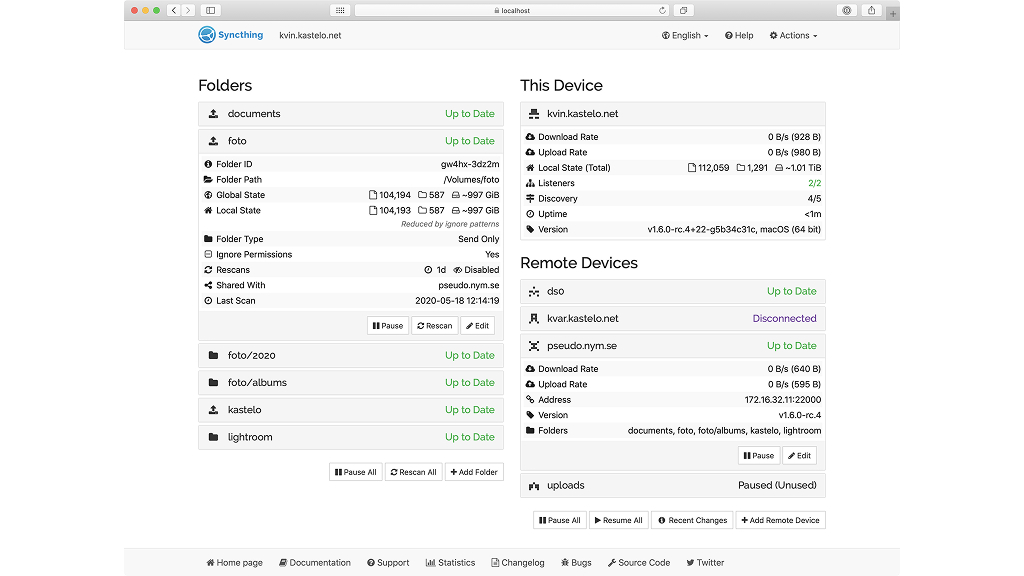
Task: Click the Safari share icon
Action: [872, 10]
